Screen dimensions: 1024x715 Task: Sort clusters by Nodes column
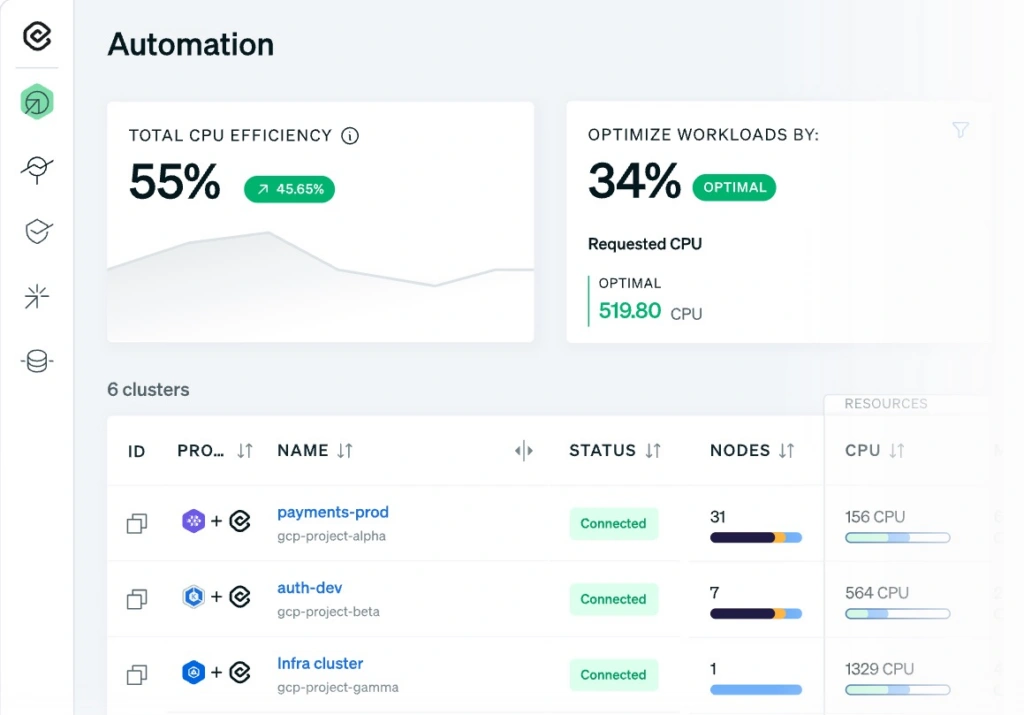click(787, 451)
